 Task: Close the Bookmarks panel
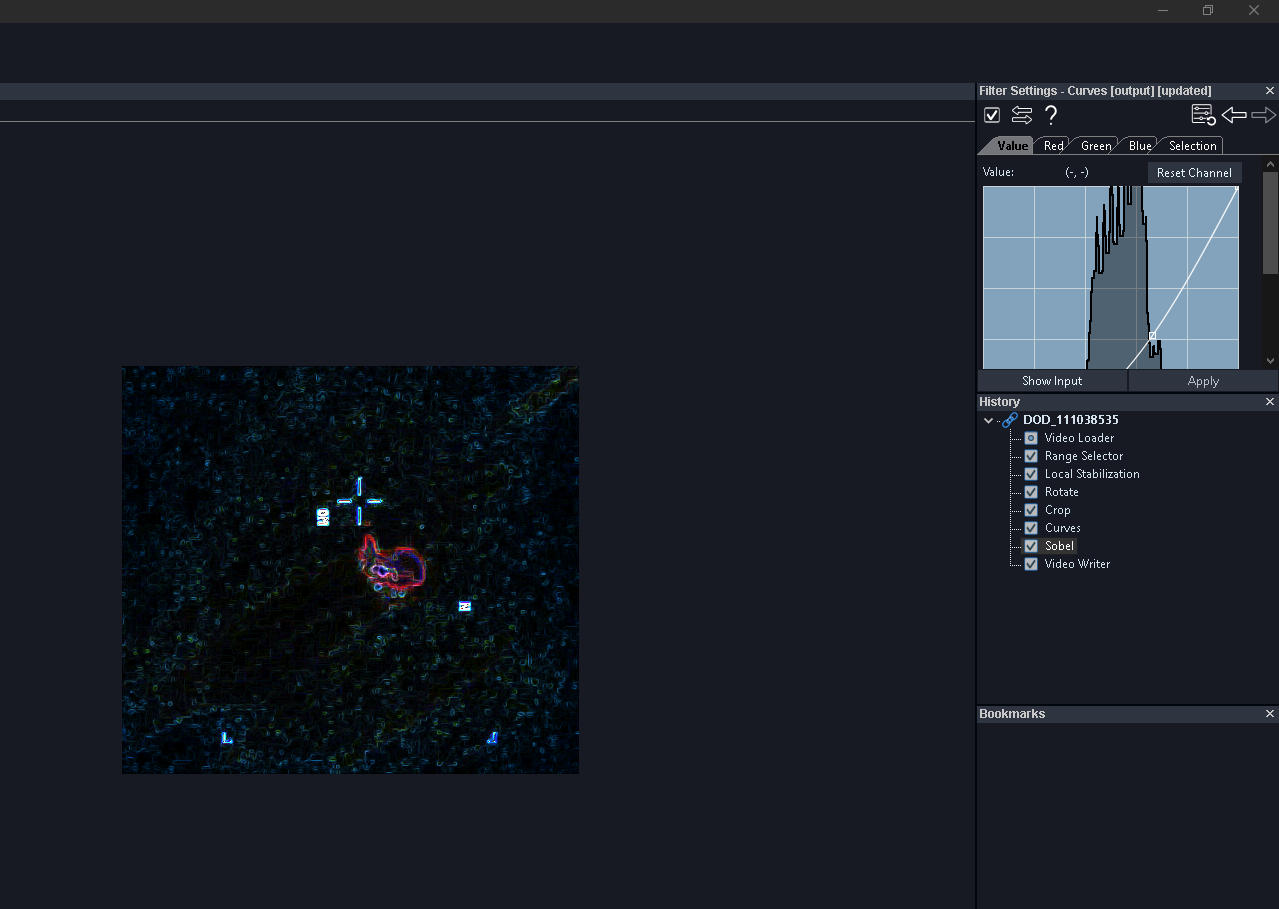[1270, 714]
